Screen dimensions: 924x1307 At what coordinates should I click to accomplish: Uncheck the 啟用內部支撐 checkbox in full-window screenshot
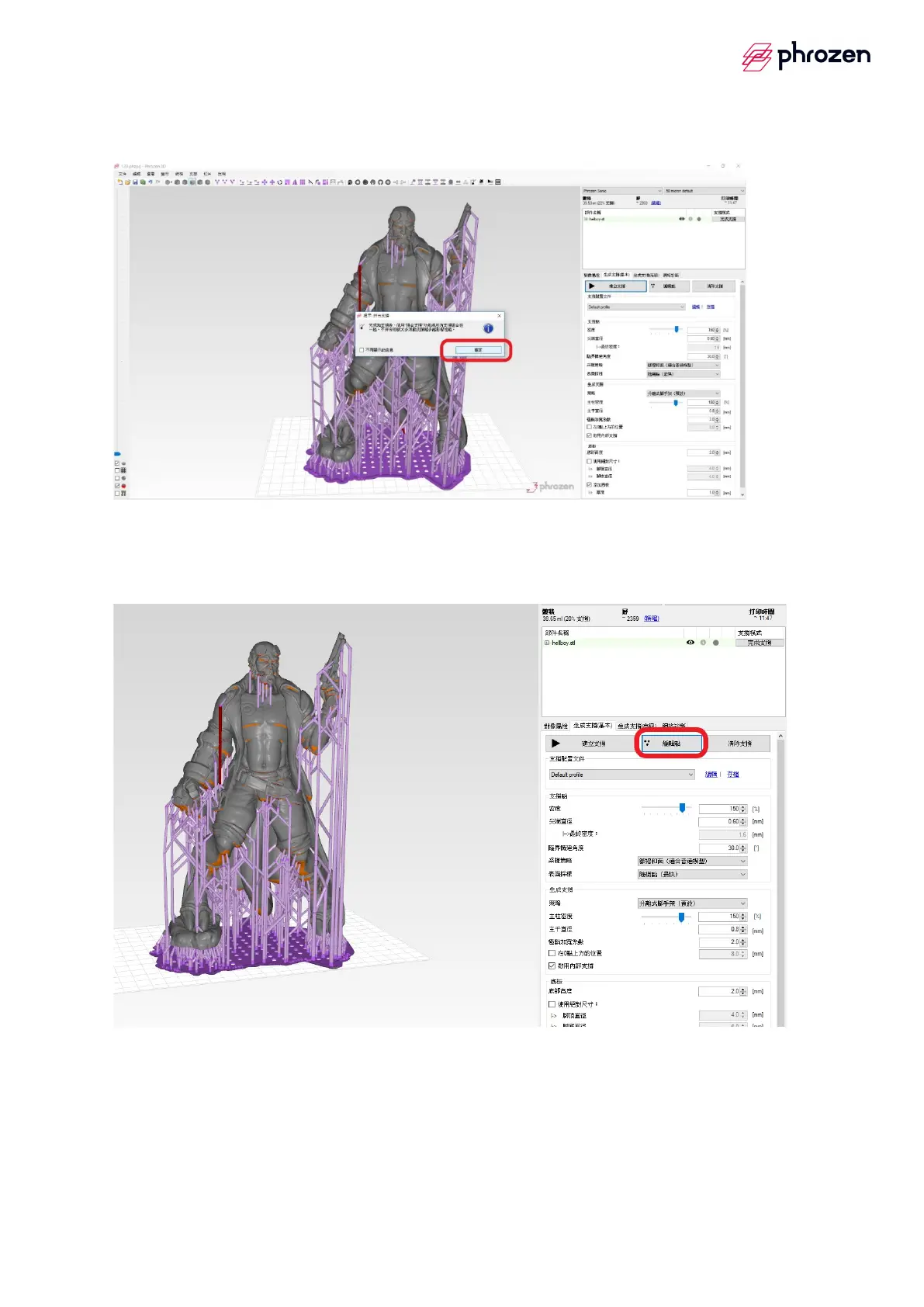point(589,435)
